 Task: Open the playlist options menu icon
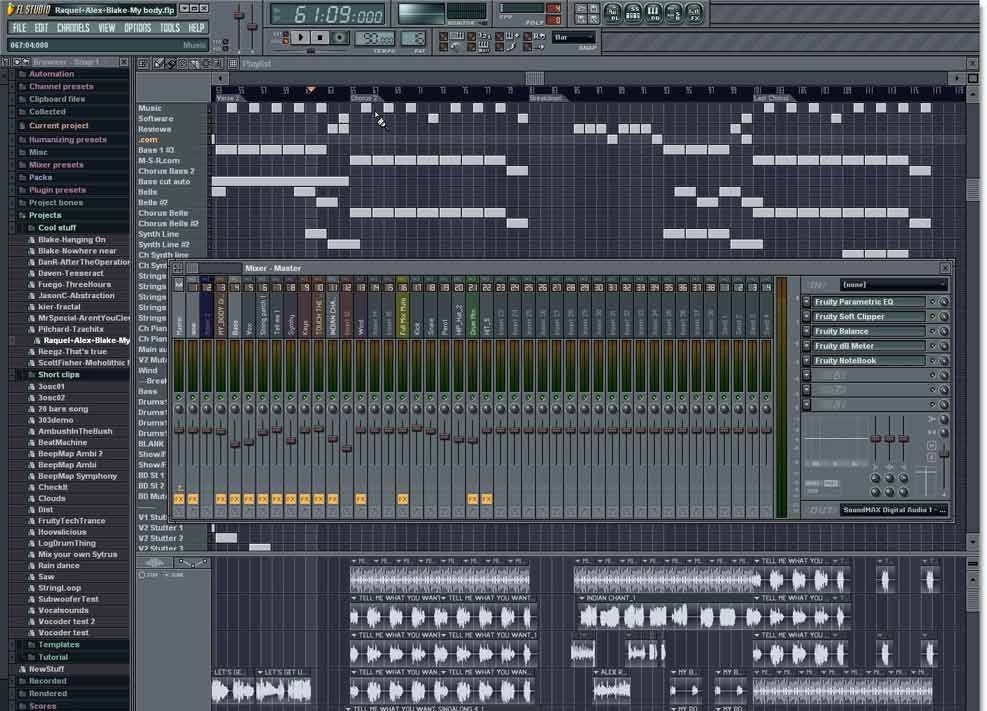144,64
